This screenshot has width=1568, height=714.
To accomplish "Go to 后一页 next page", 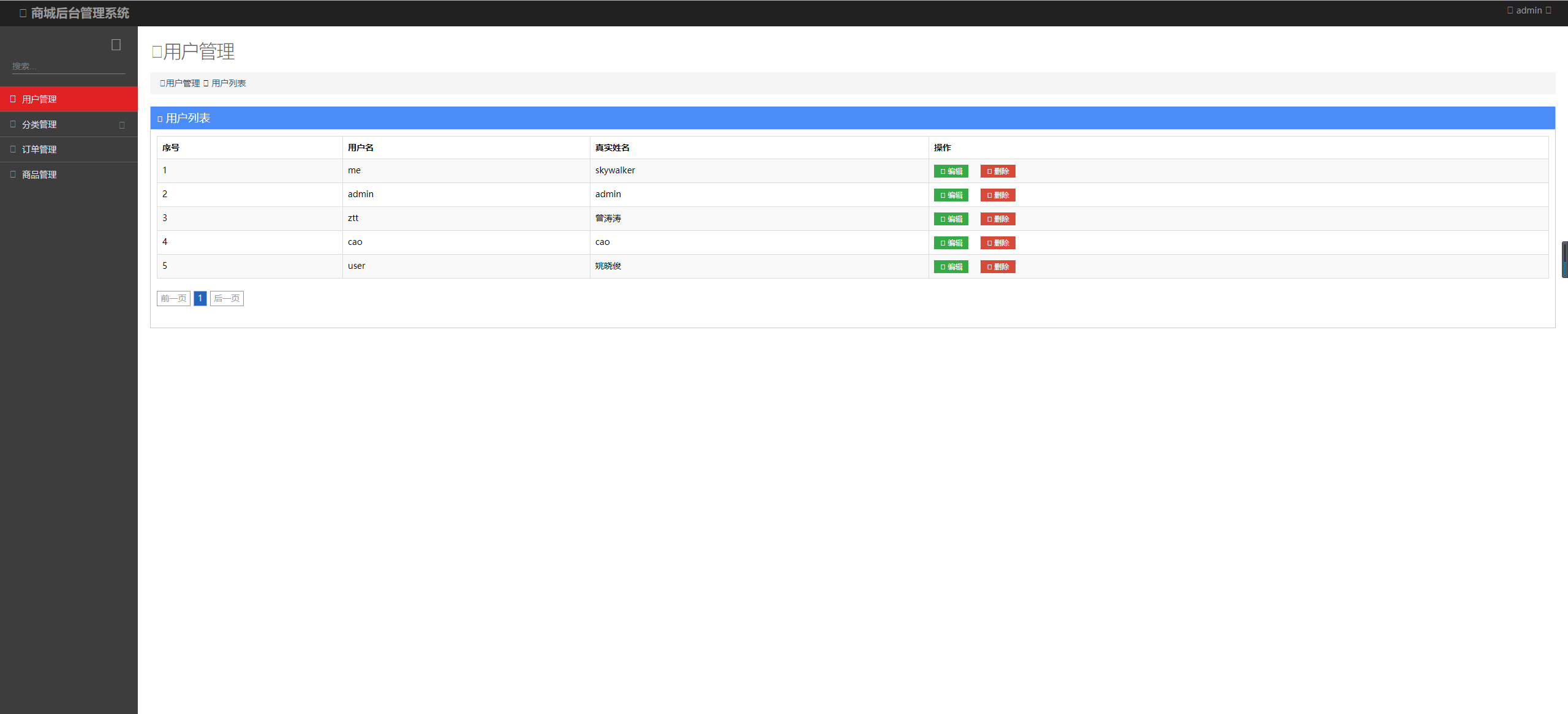I will pyautogui.click(x=227, y=298).
